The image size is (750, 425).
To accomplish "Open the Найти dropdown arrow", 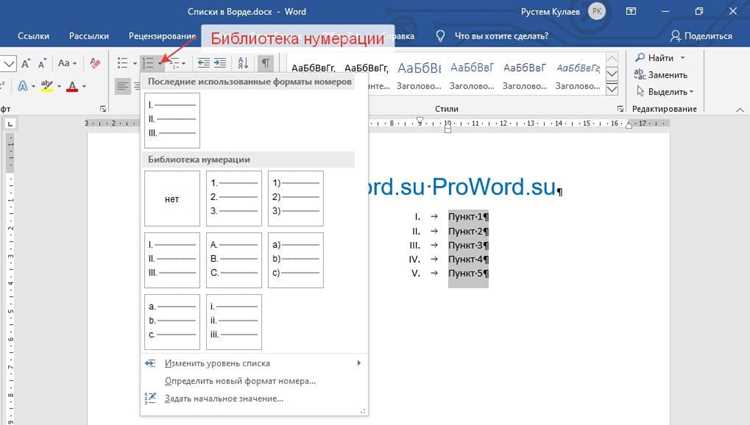I will point(683,58).
